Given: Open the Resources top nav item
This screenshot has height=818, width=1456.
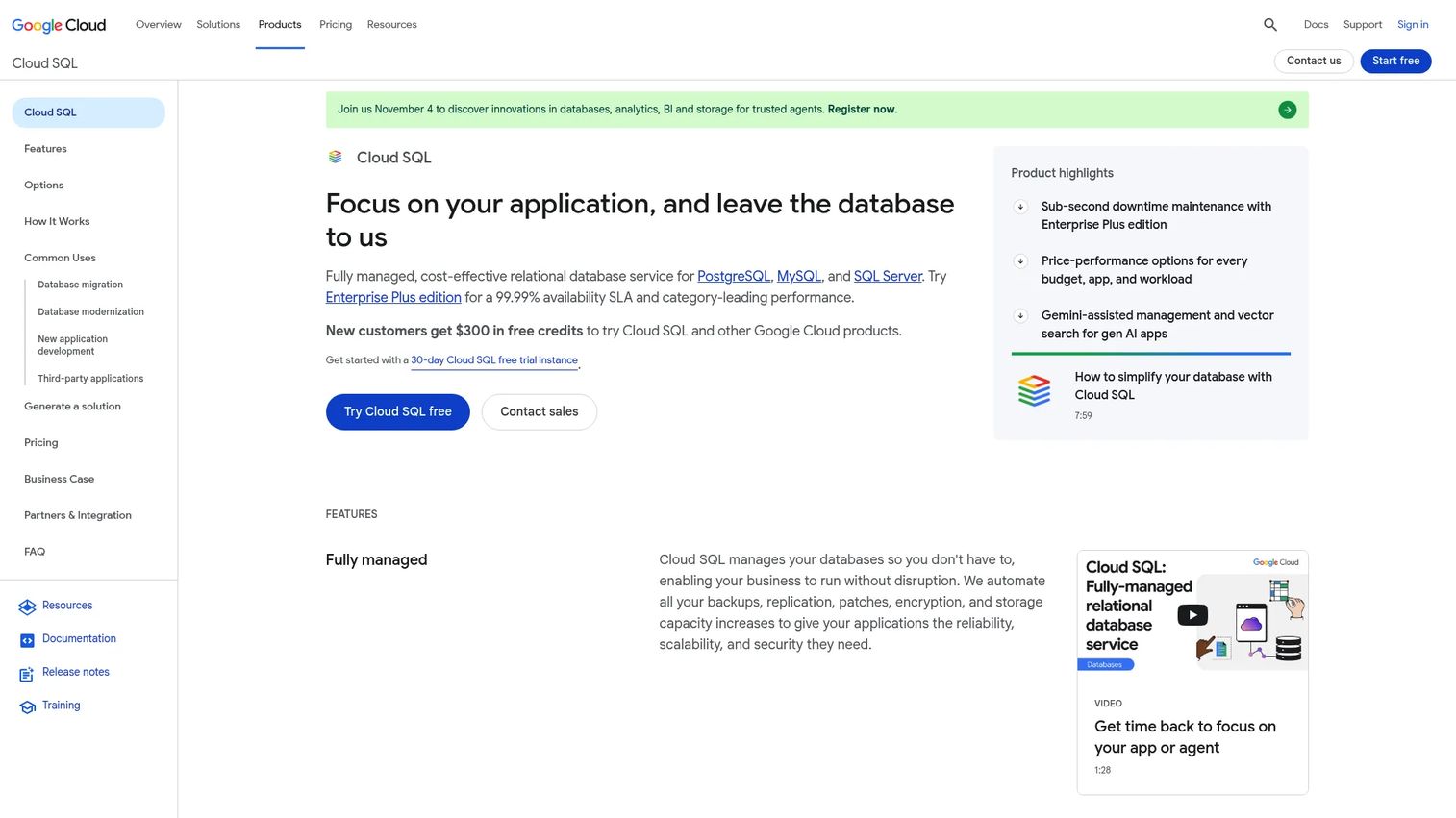Looking at the screenshot, I should pyautogui.click(x=392, y=25).
